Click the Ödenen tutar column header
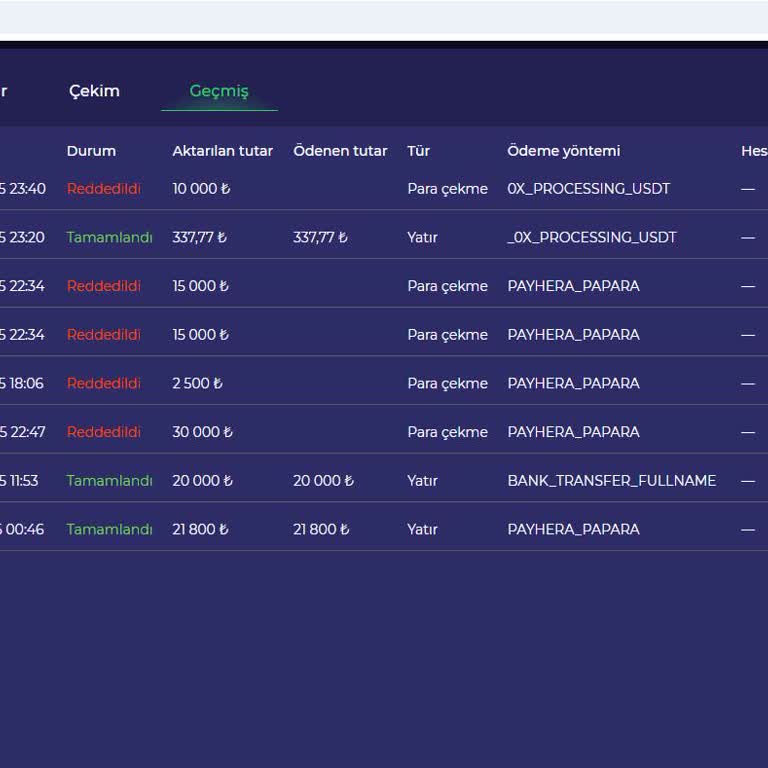The image size is (768, 768). point(340,151)
